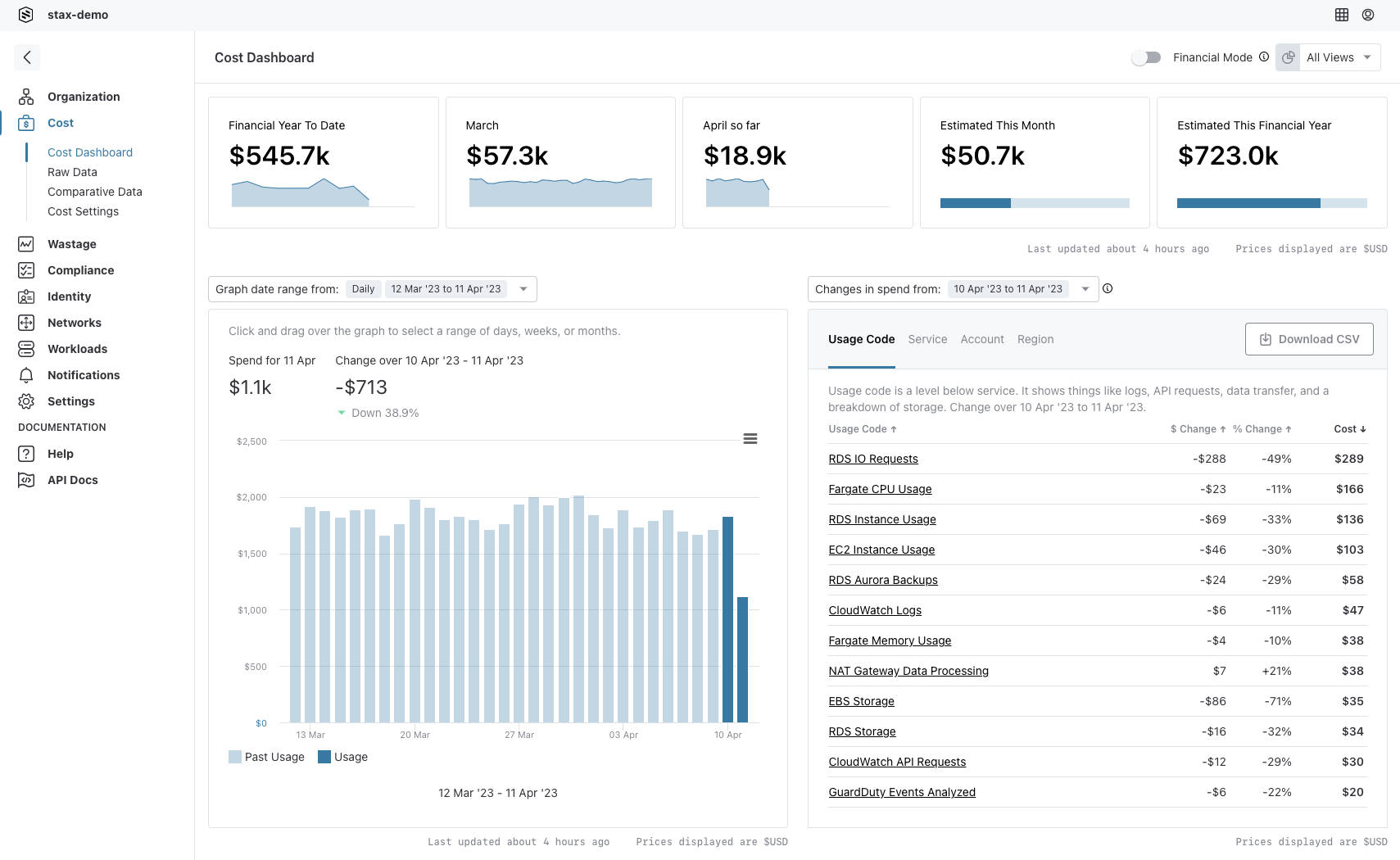Open Cost Dashboard in sidebar

coord(90,152)
